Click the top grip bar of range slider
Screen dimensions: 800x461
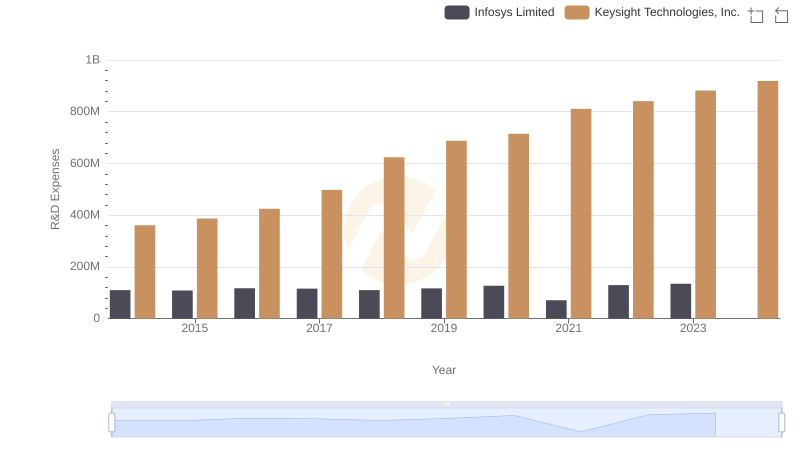(x=446, y=404)
